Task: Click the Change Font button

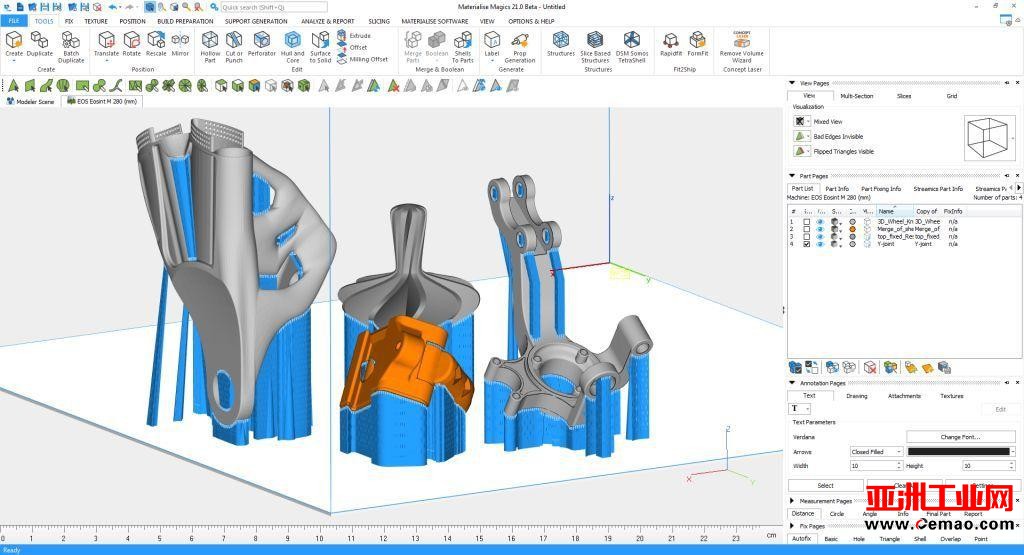Action: (x=960, y=437)
